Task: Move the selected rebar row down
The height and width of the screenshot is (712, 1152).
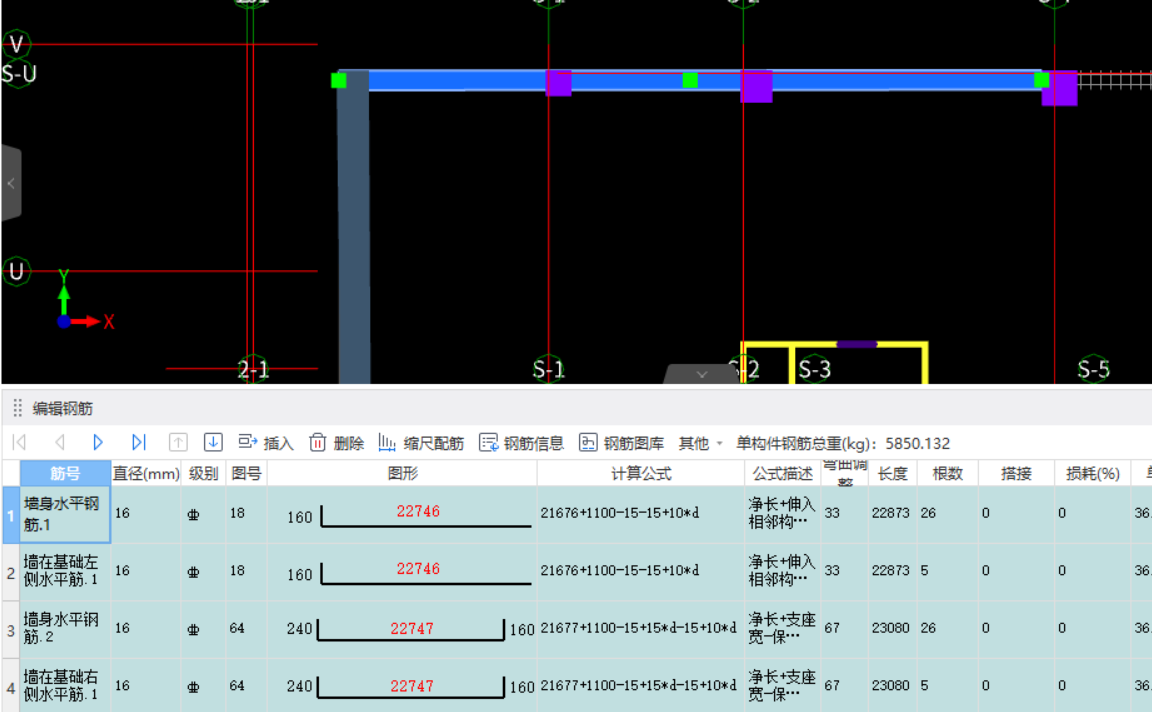Action: 213,442
